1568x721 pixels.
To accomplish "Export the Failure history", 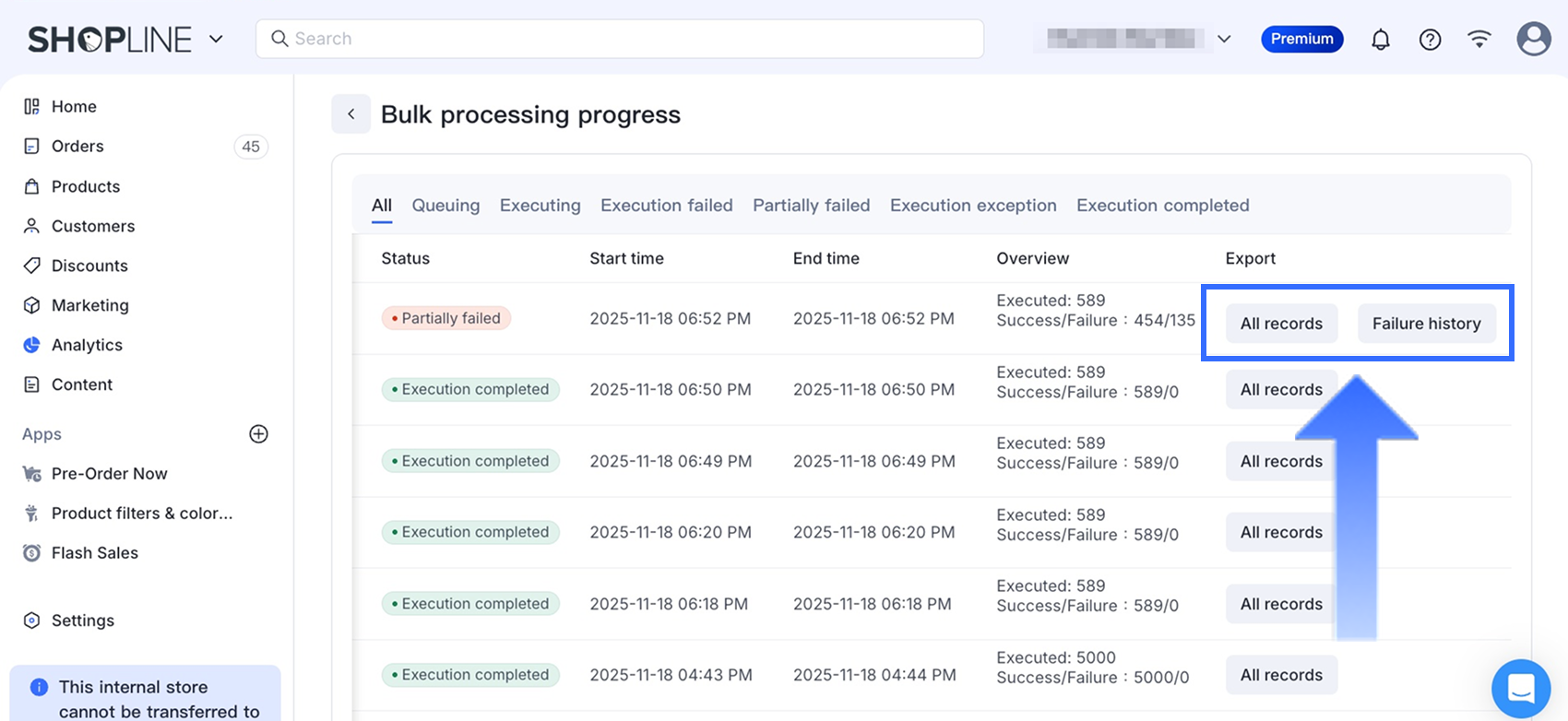I will tap(1426, 324).
